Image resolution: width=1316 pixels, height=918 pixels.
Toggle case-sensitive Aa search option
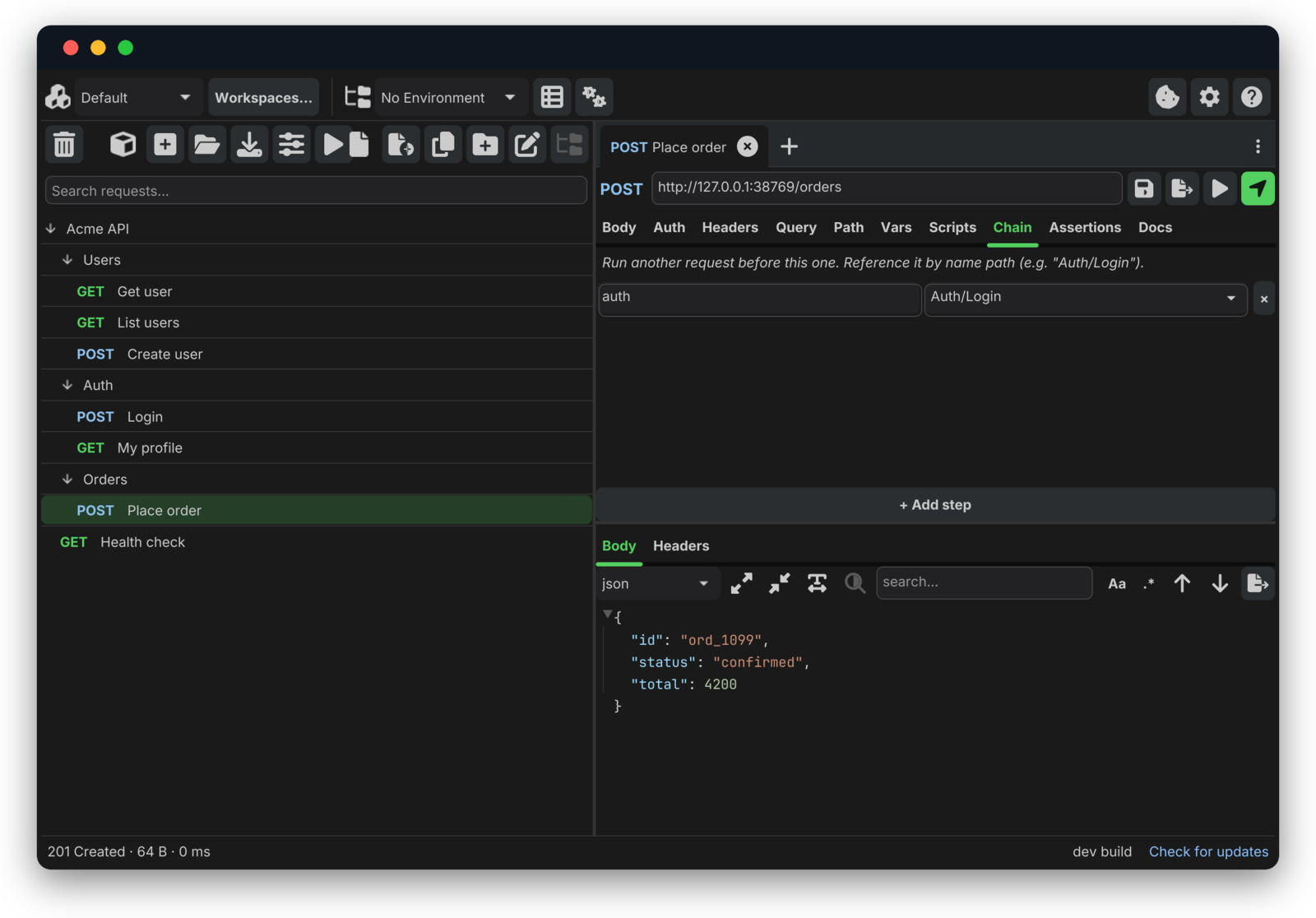pyautogui.click(x=1116, y=583)
